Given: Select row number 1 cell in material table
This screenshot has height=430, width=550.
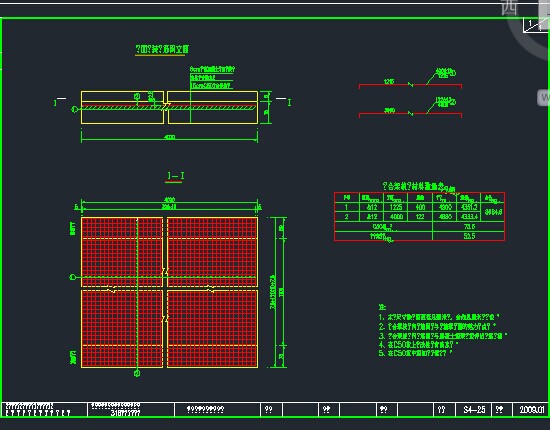Looking at the screenshot, I should pyautogui.click(x=347, y=207).
